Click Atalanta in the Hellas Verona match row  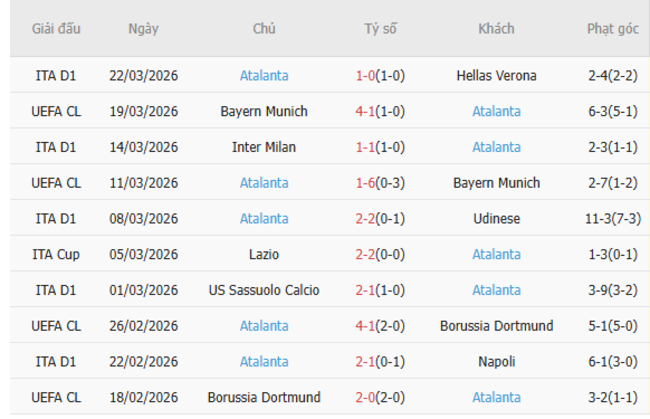point(264,75)
